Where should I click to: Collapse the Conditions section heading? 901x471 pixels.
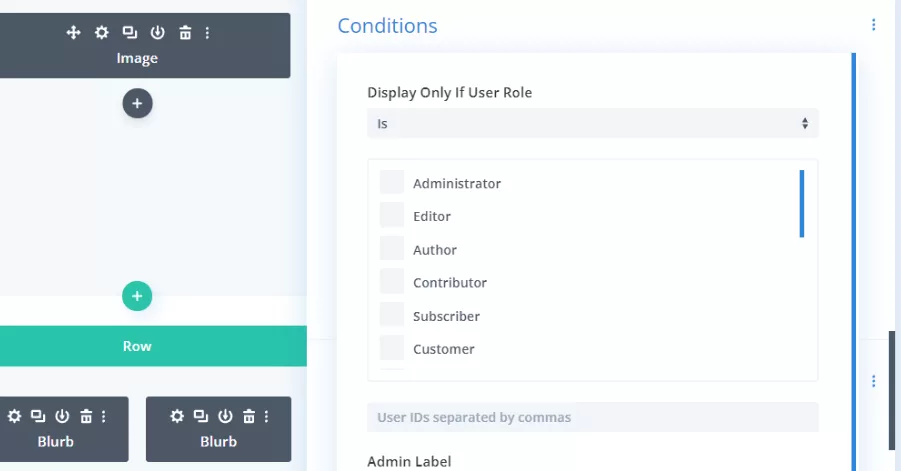click(x=387, y=26)
